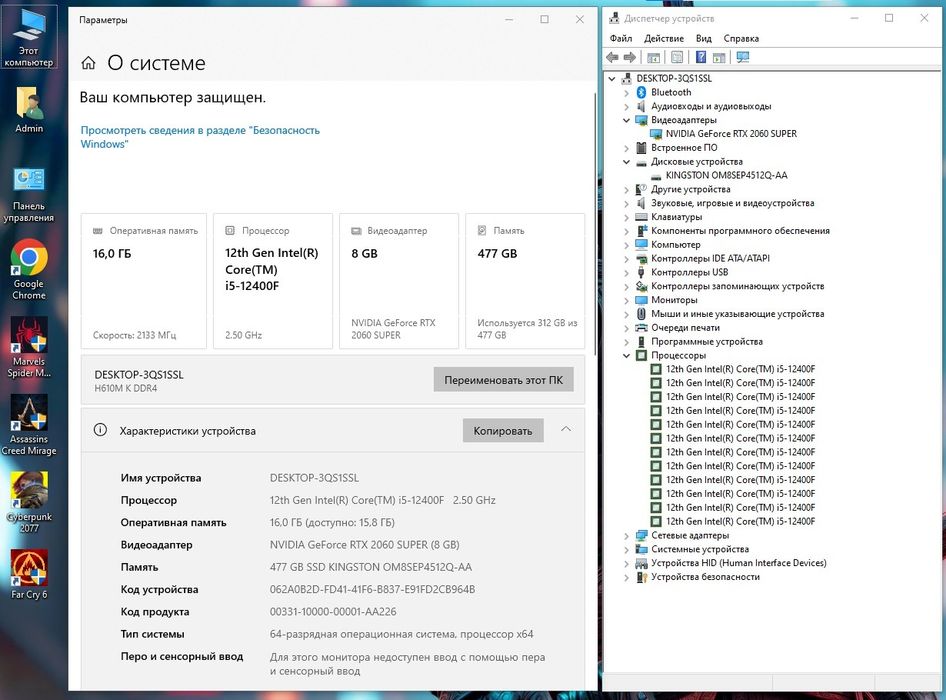Viewport: 946px width, 700px height.
Task: Click show/hide console tree toolbar icon
Action: tap(653, 57)
